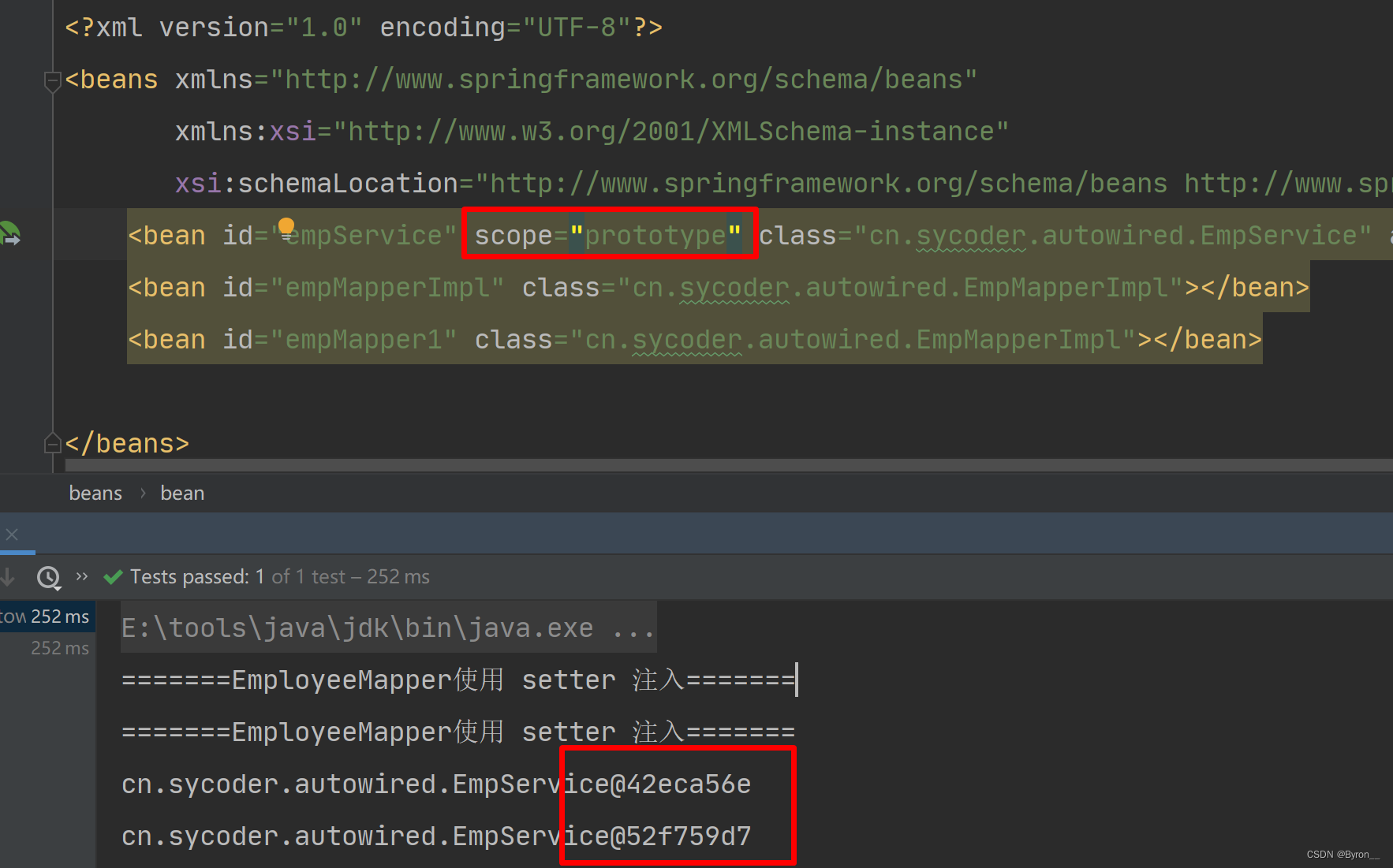The image size is (1393, 868).
Task: Click the xml version declaration line
Action: click(364, 28)
